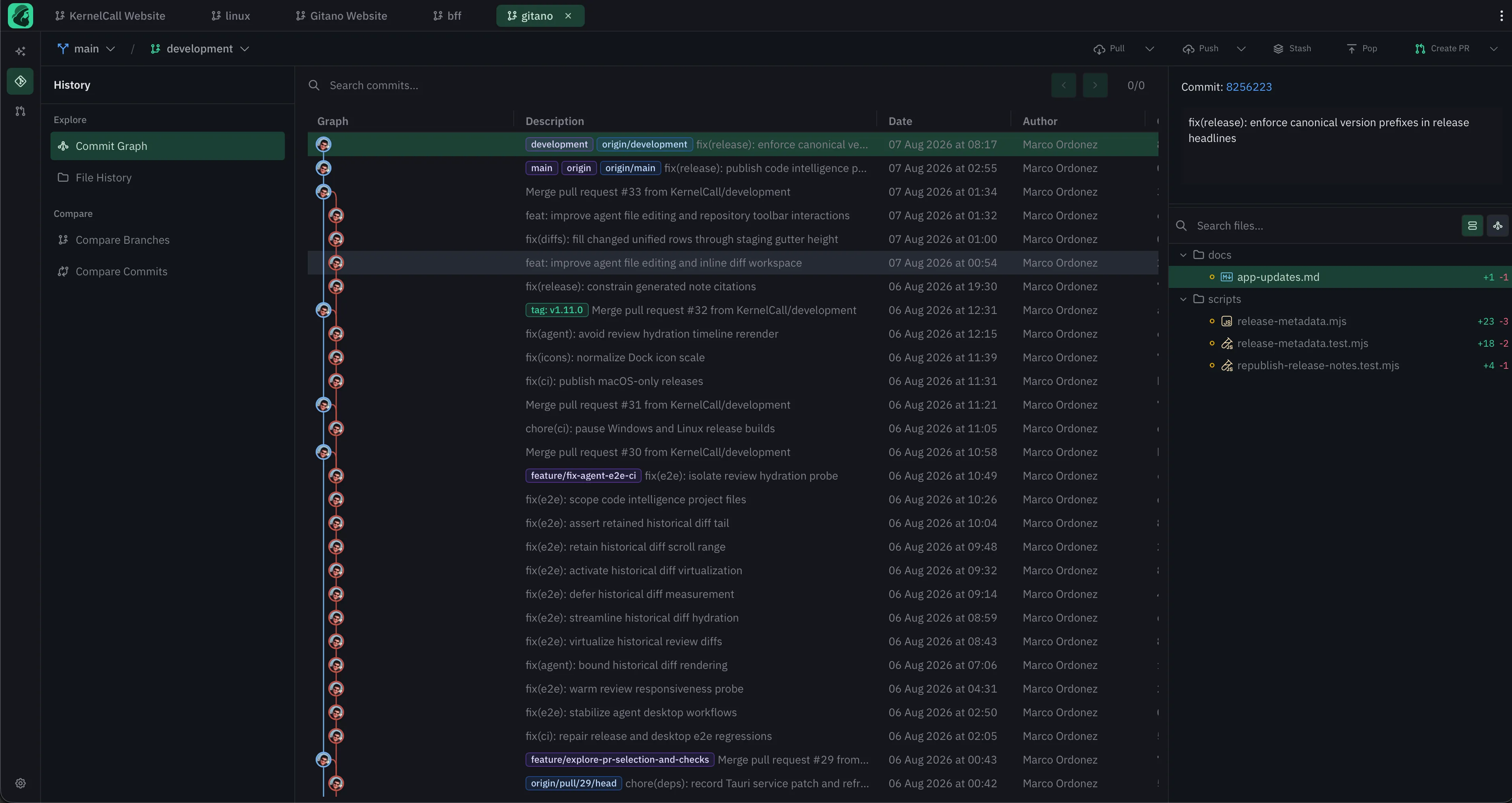Go to next search result arrow
Image resolution: width=1512 pixels, height=803 pixels.
click(1095, 85)
